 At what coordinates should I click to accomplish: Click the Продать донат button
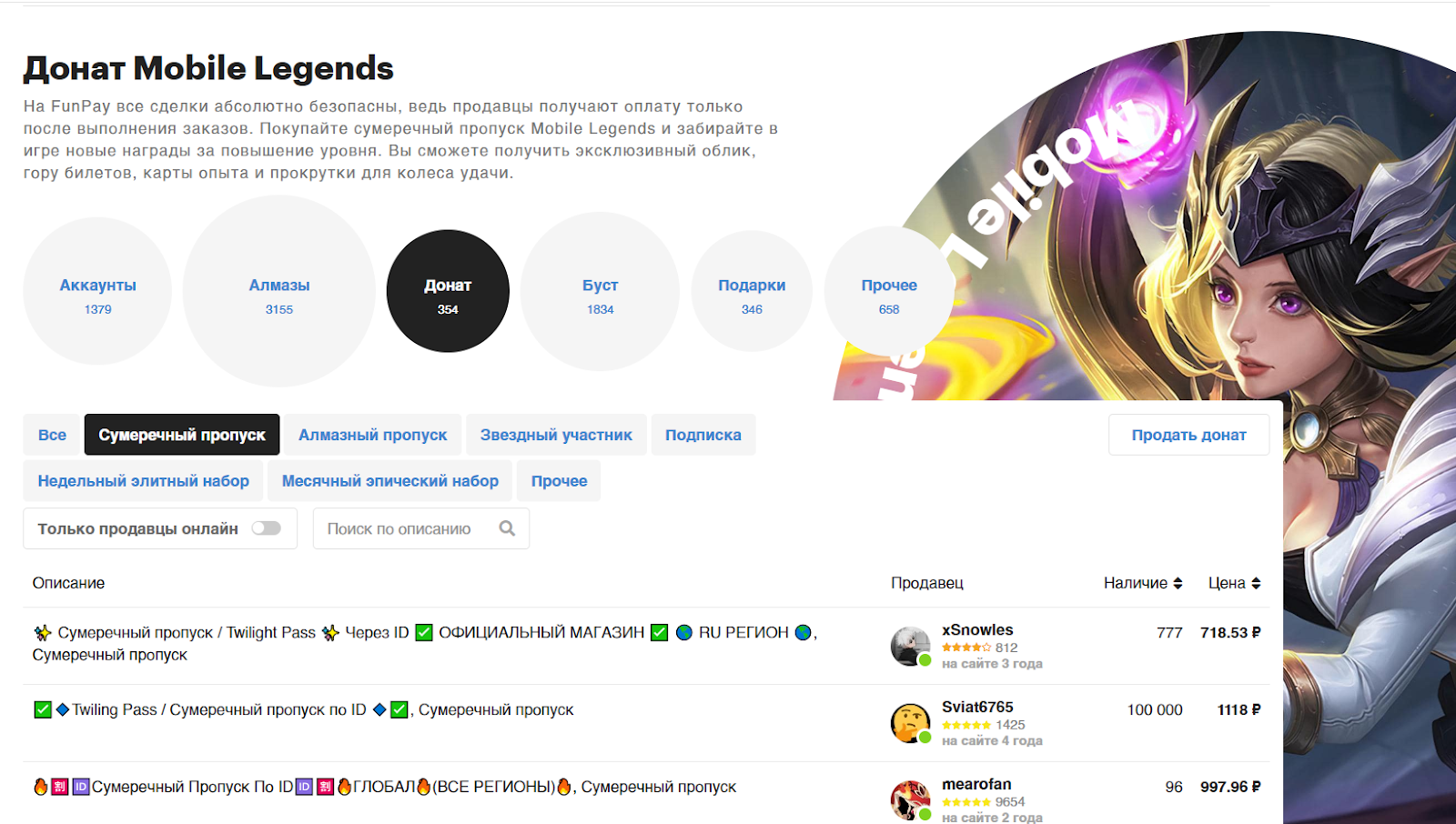[x=1188, y=435]
